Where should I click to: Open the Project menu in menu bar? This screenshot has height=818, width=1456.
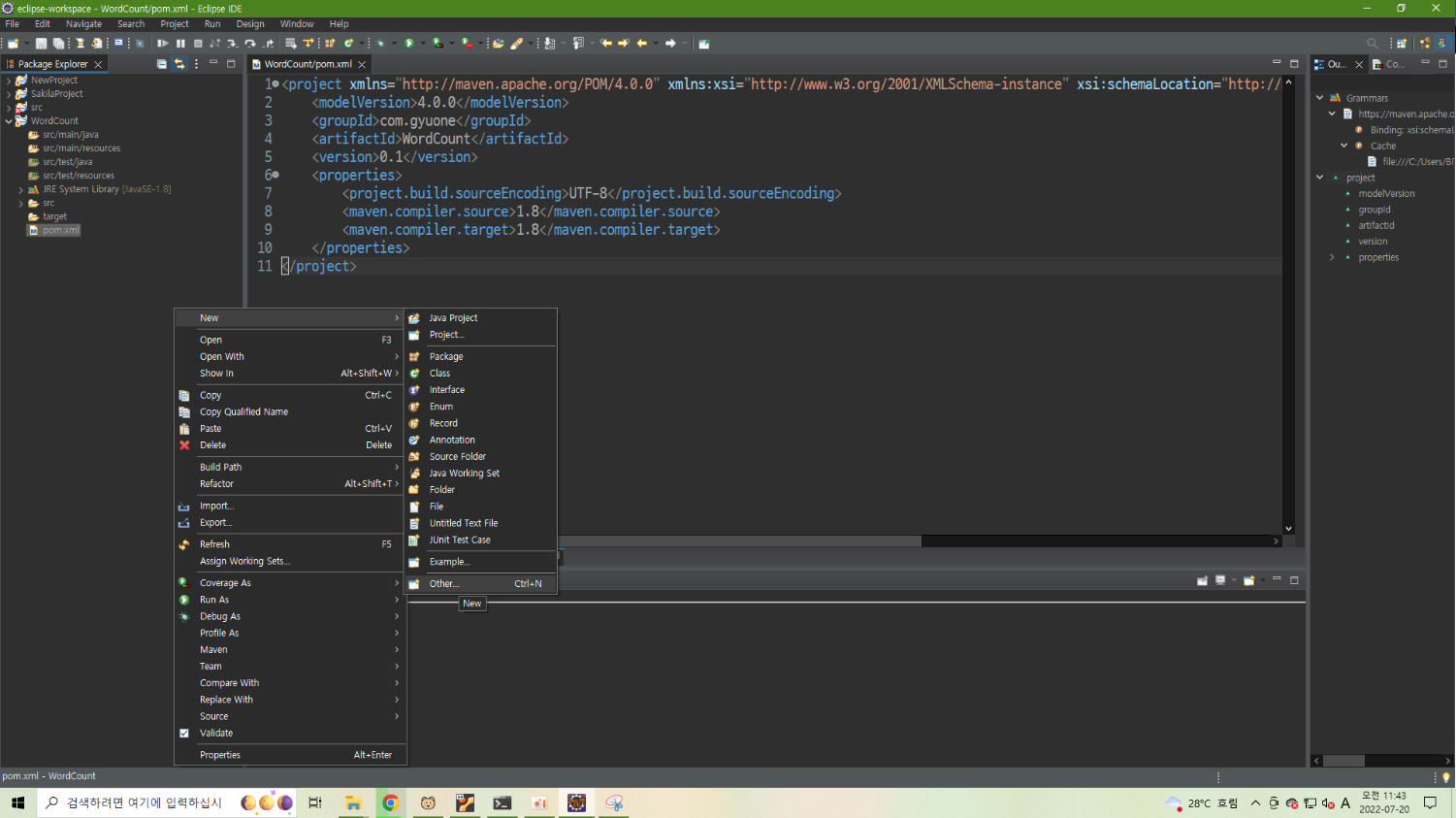click(x=175, y=24)
